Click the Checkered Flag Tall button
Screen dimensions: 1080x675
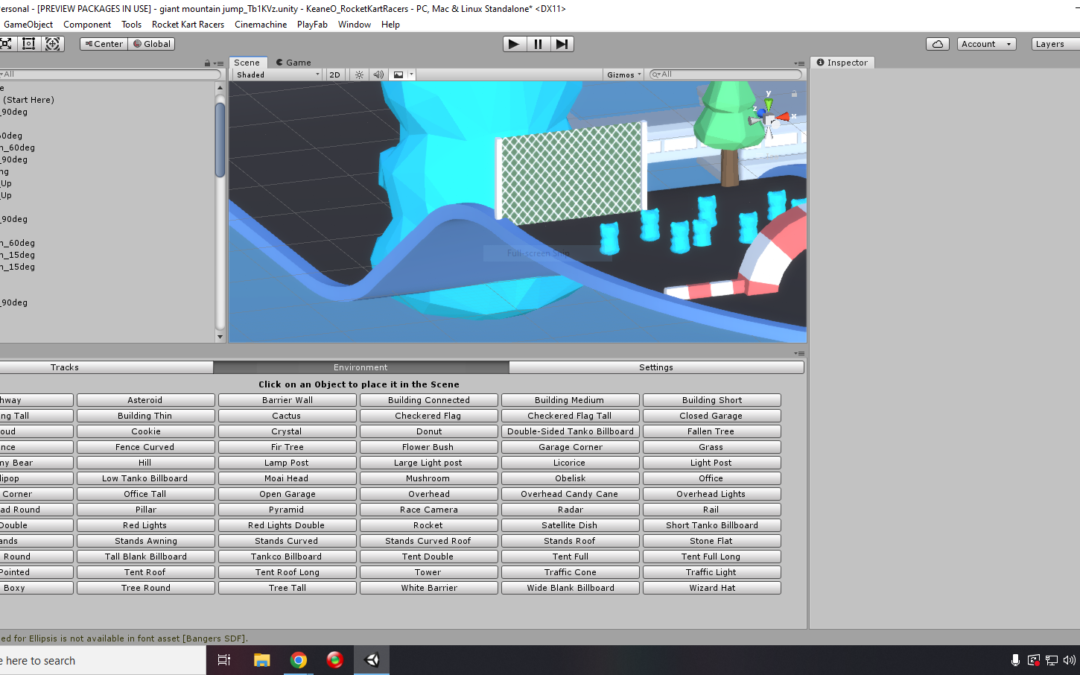pyautogui.click(x=570, y=416)
